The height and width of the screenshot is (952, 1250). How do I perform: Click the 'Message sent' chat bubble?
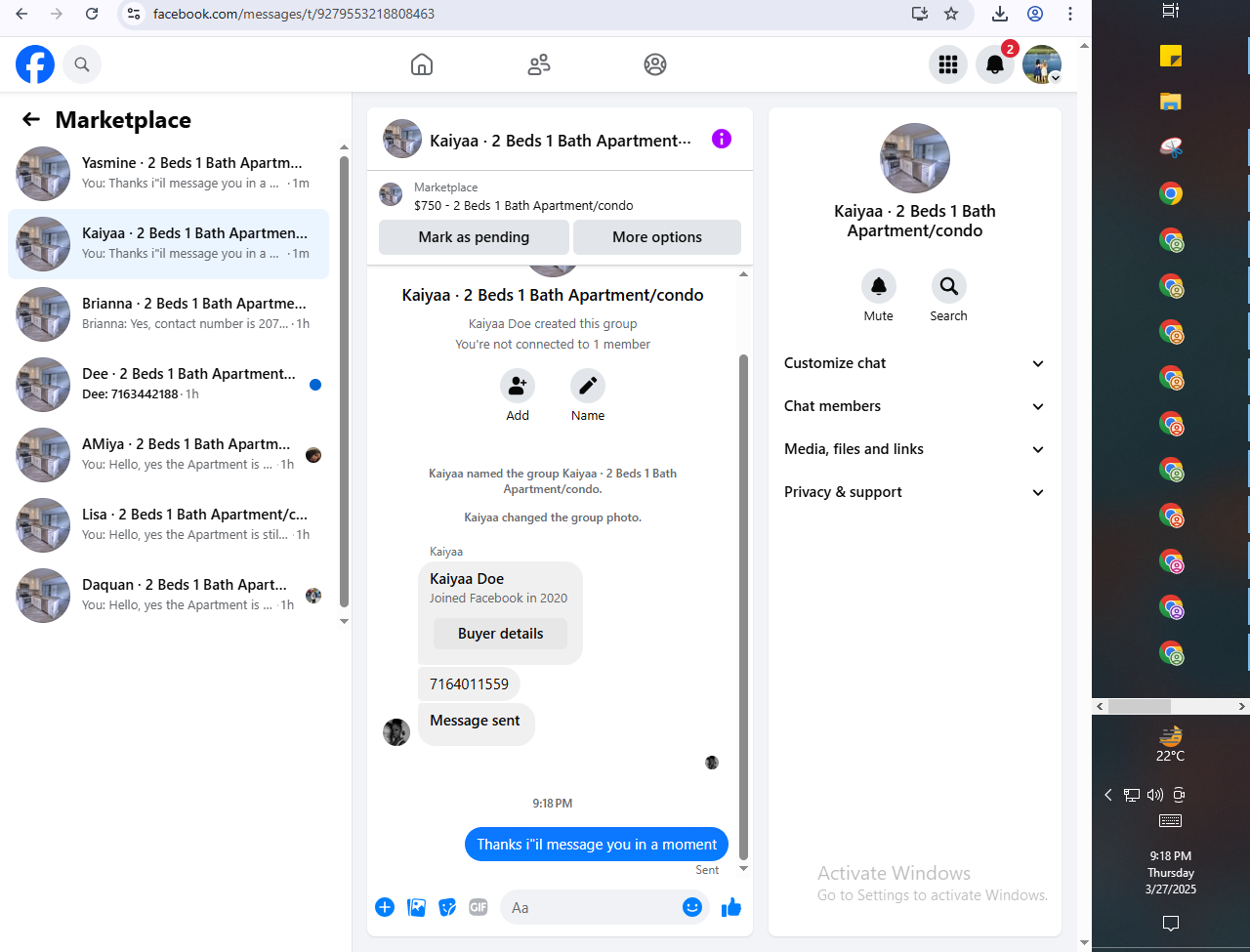(x=476, y=724)
